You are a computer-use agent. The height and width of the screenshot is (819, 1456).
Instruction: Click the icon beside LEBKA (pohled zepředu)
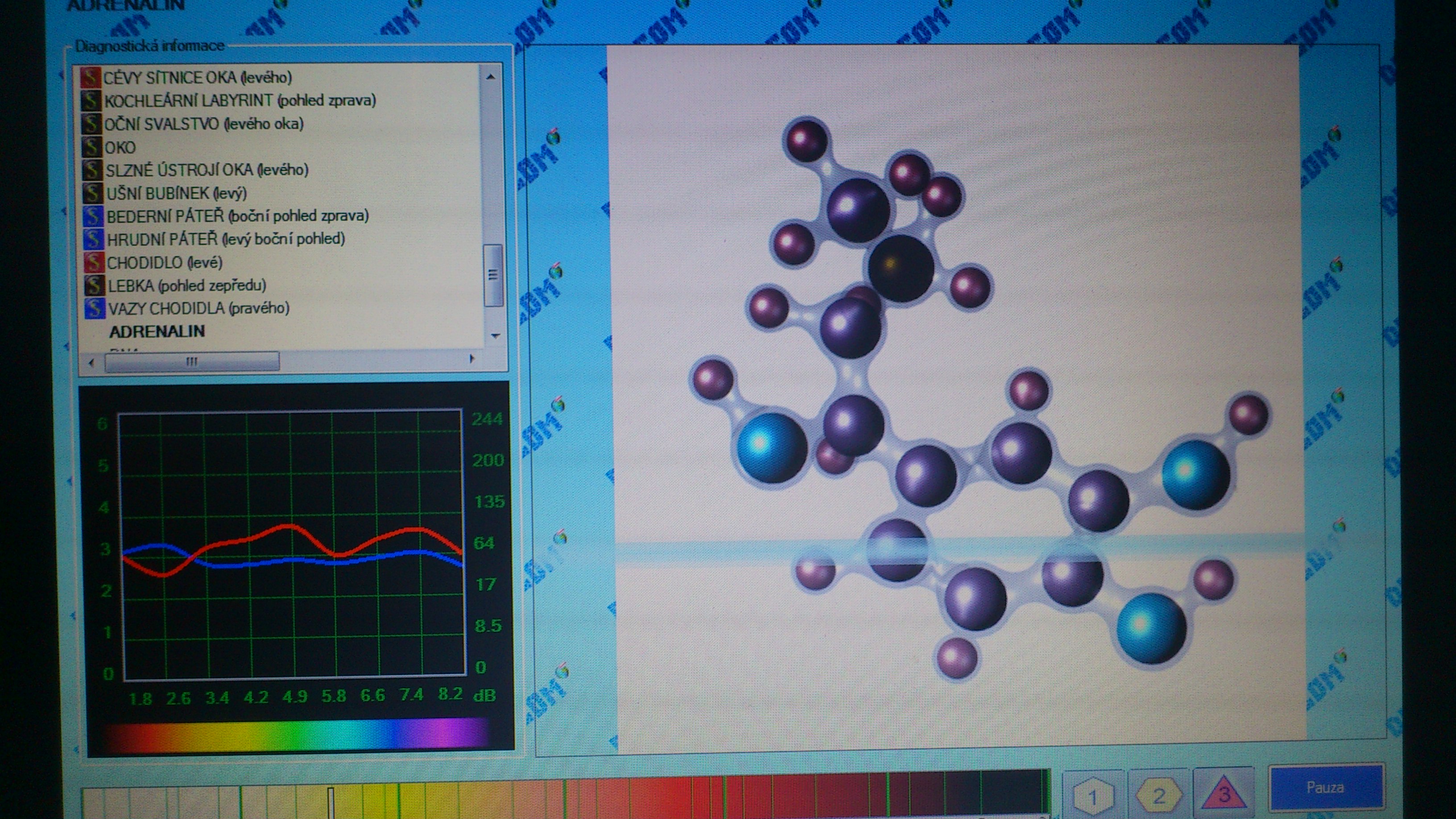(x=95, y=285)
